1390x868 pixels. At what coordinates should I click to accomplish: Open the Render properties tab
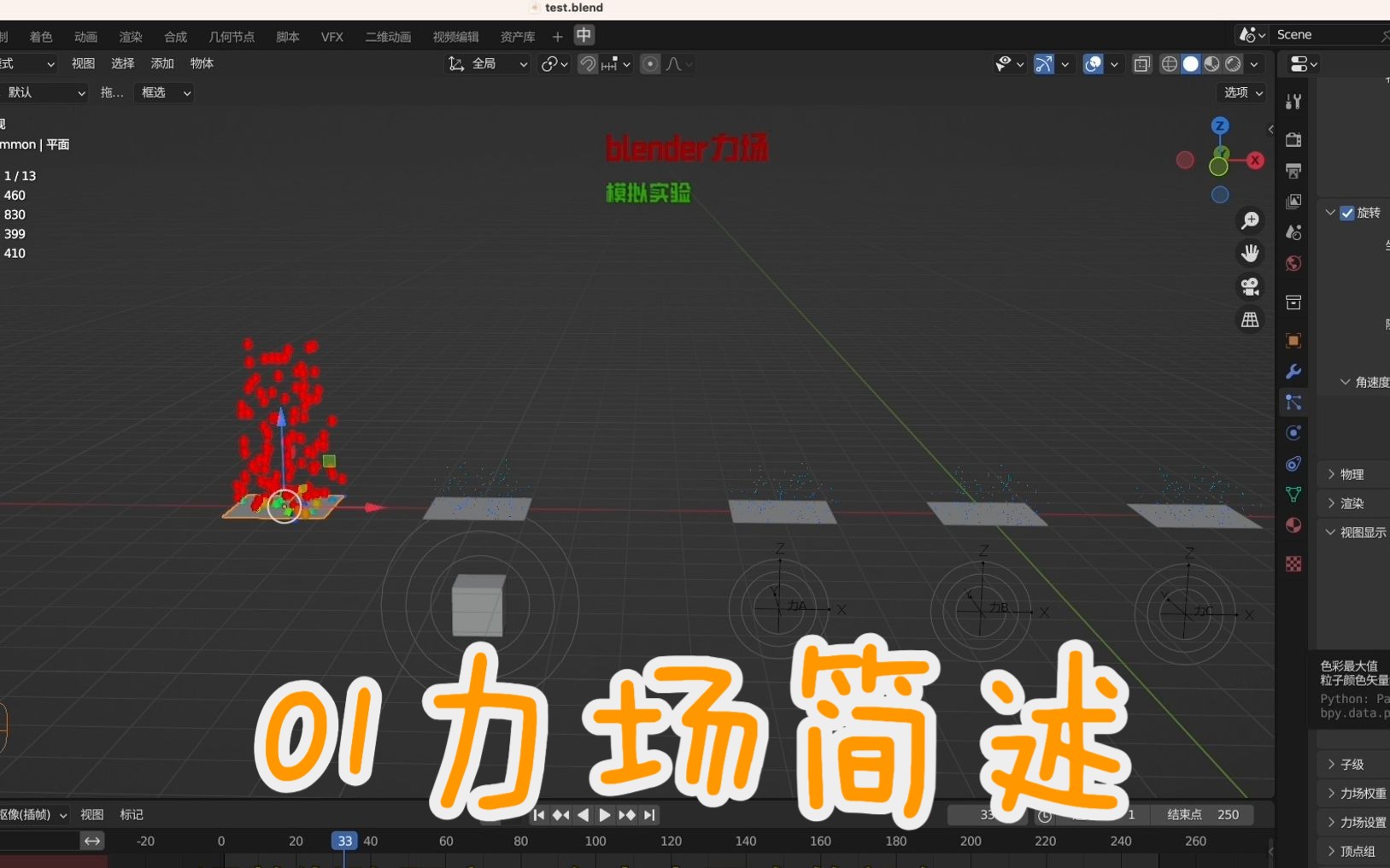click(x=1293, y=139)
